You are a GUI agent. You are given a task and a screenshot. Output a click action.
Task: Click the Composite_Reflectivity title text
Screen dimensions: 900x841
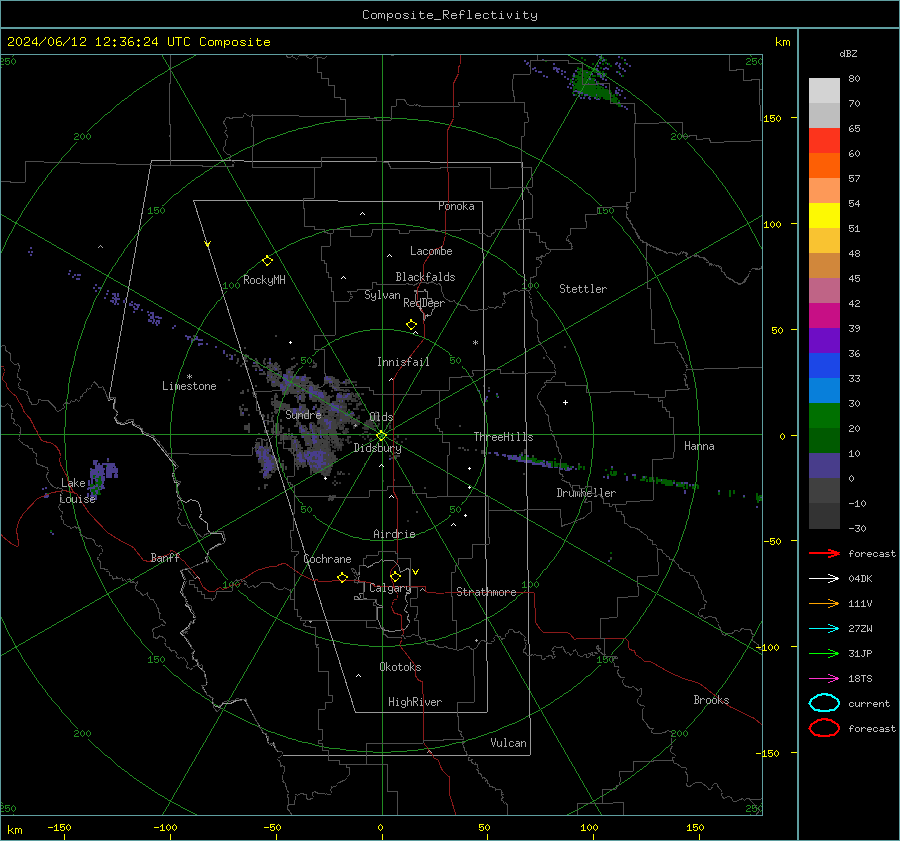coord(449,15)
